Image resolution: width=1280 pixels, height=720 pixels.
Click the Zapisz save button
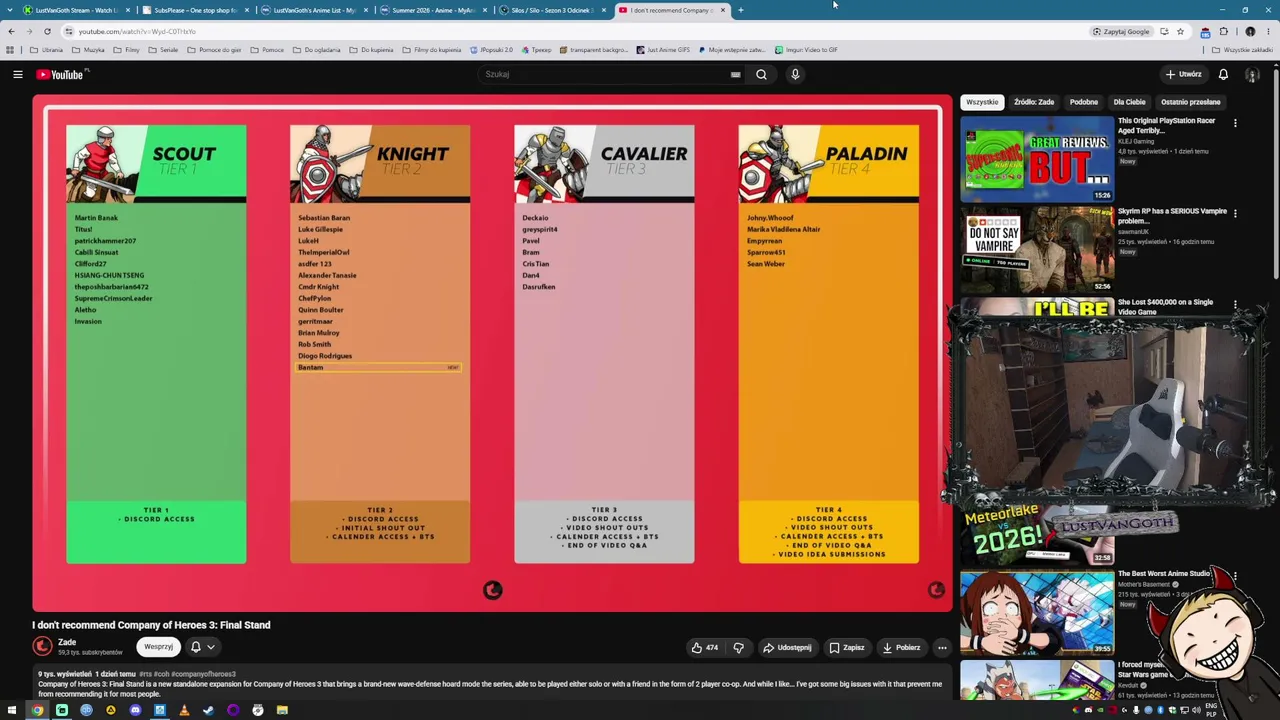[x=846, y=647]
